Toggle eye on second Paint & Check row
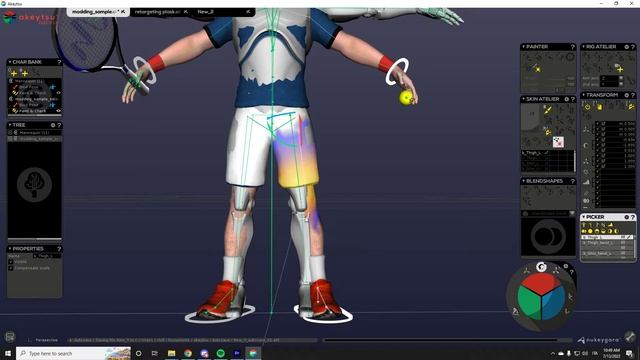The image size is (640, 360). 58,111
